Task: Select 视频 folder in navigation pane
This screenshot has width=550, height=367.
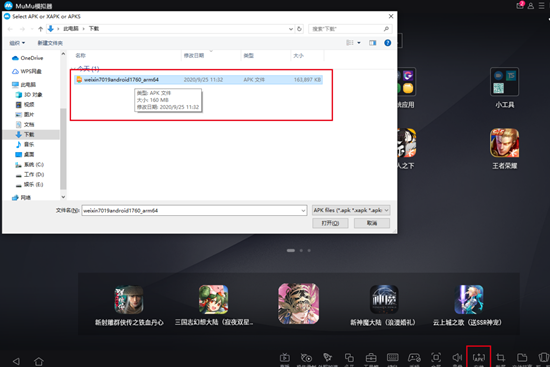Action: click(25, 105)
